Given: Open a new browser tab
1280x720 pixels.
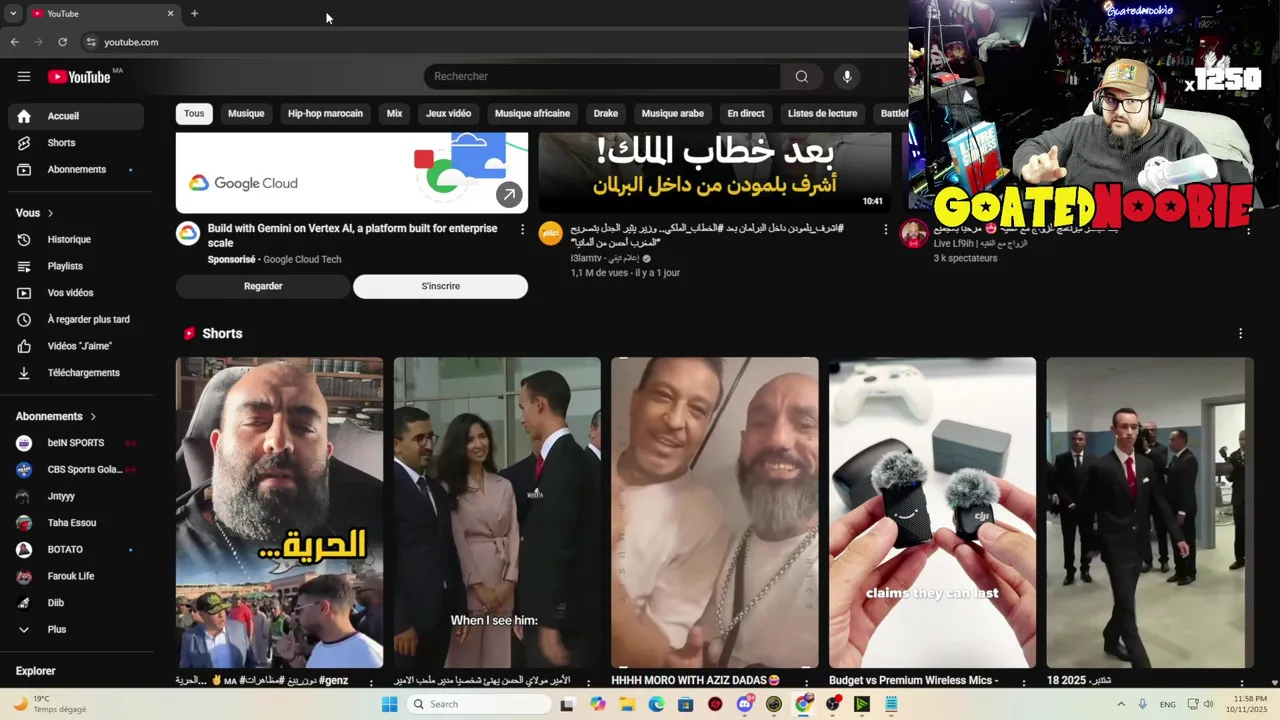Looking at the screenshot, I should (194, 13).
